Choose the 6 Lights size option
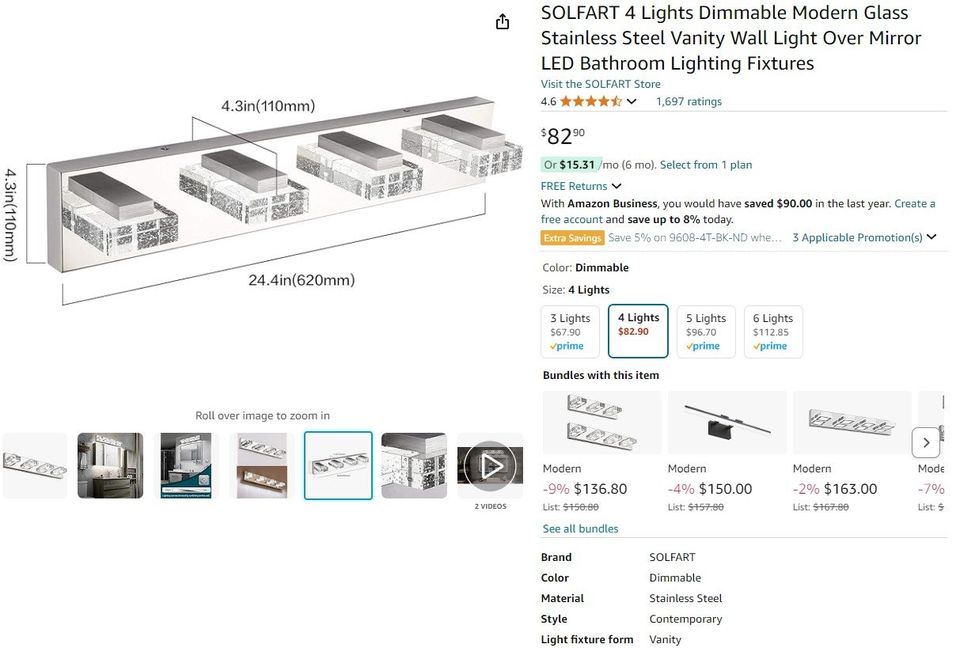 coord(773,332)
